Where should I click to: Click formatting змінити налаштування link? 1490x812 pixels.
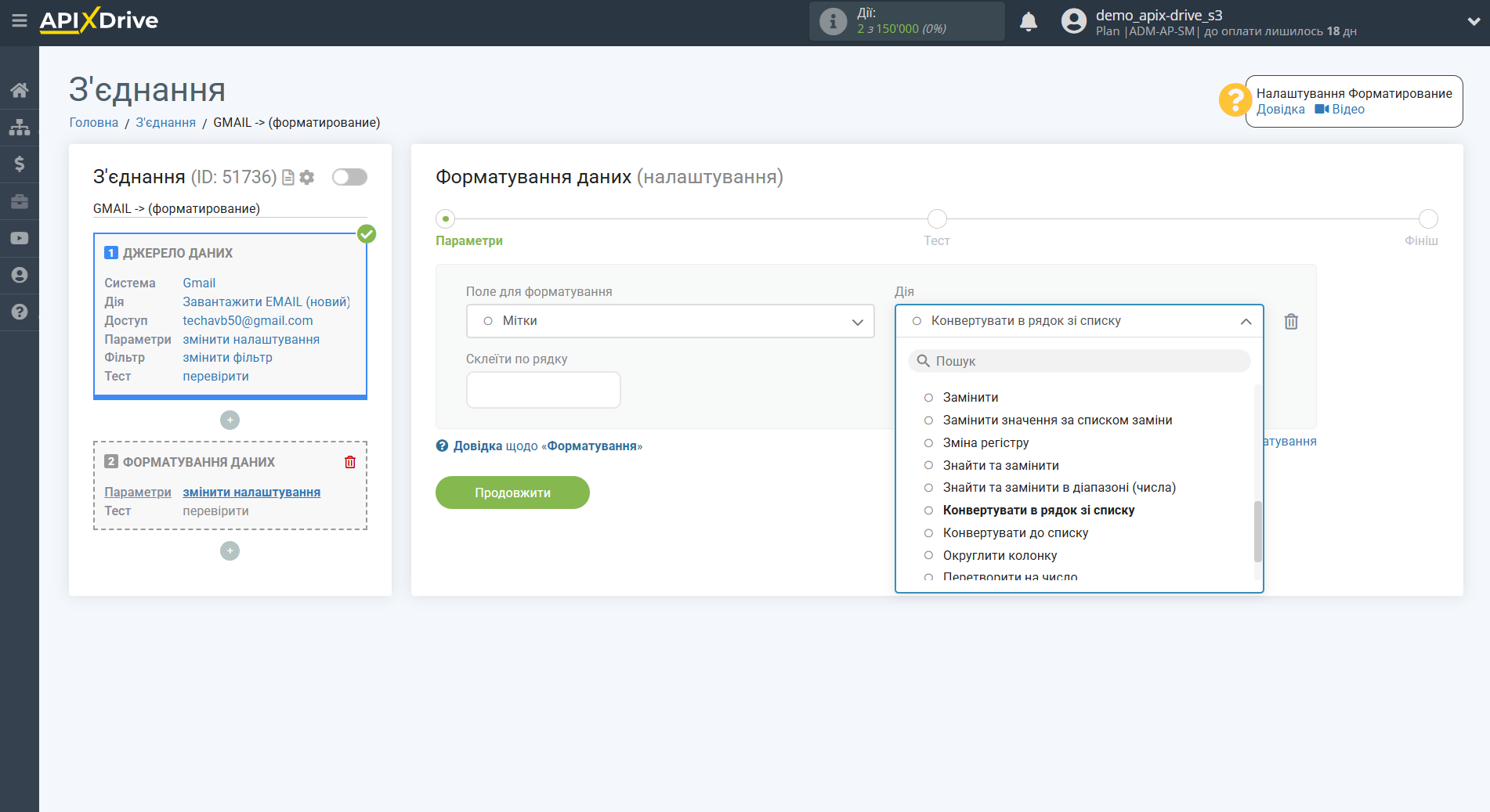pyautogui.click(x=251, y=492)
